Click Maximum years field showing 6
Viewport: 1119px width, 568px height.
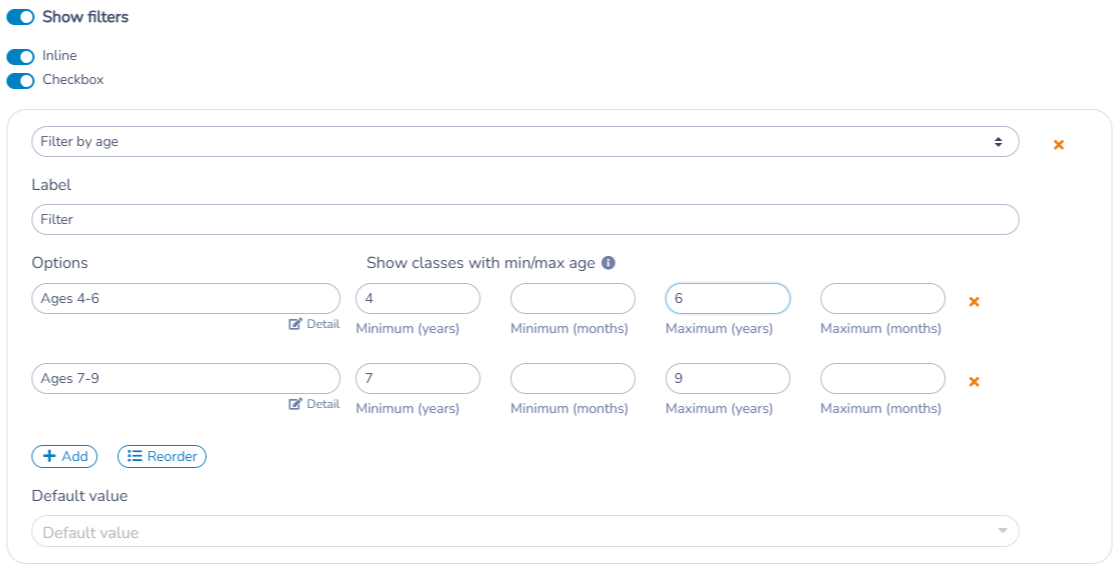(727, 298)
